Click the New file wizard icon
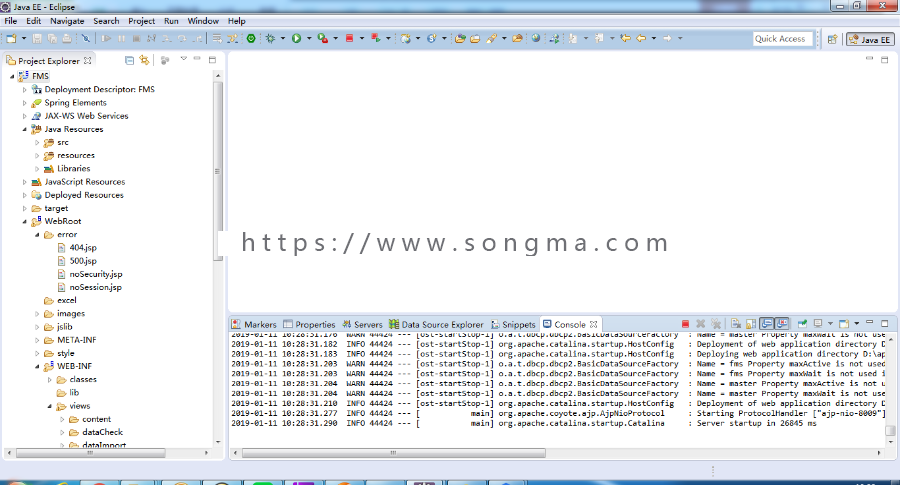 point(11,38)
